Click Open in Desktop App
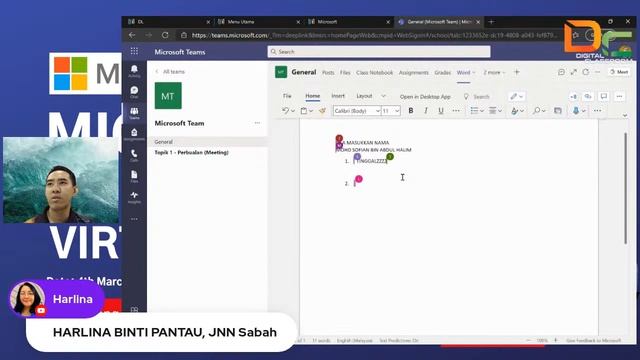Screen dimensions: 640x360 (x=425, y=97)
